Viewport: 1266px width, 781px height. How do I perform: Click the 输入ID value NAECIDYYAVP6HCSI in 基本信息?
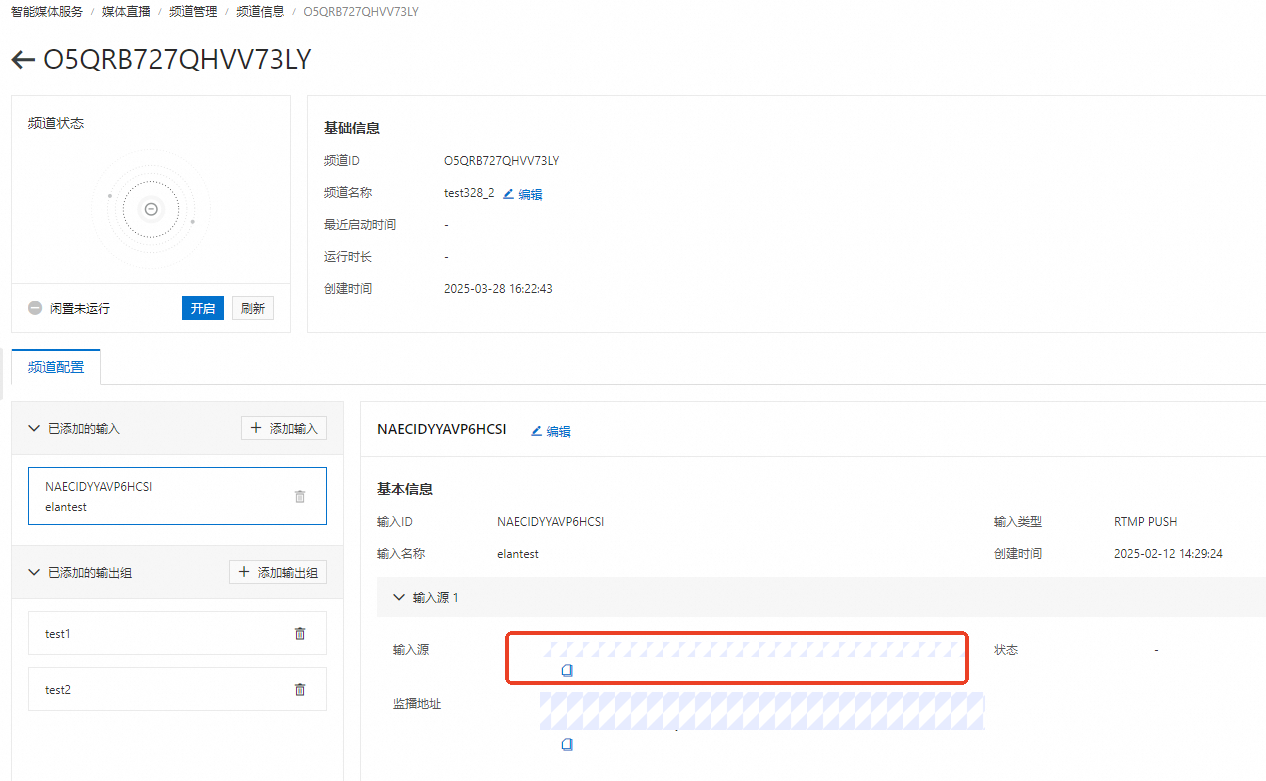[x=550, y=521]
